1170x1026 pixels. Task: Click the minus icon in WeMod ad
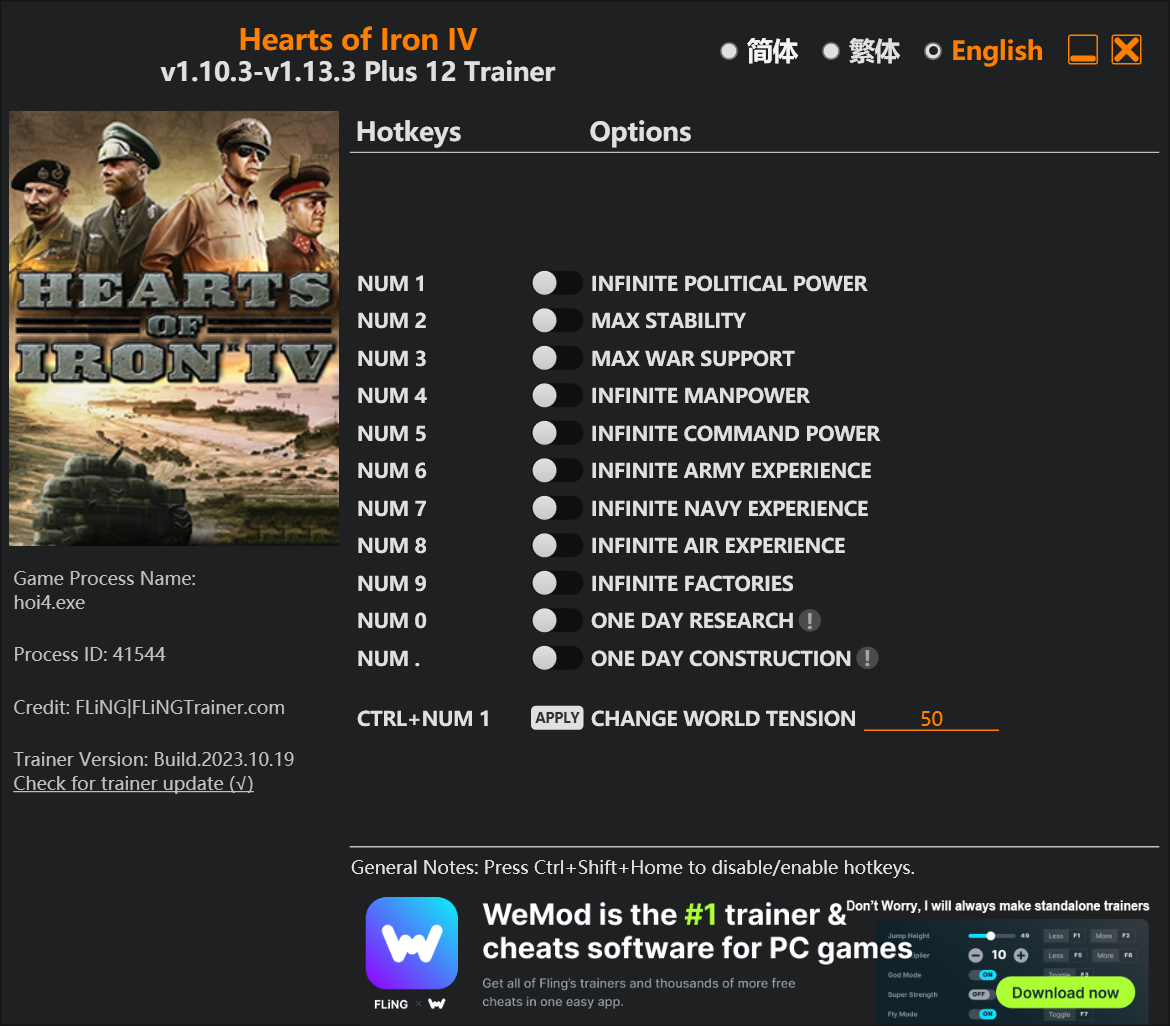tap(975, 955)
